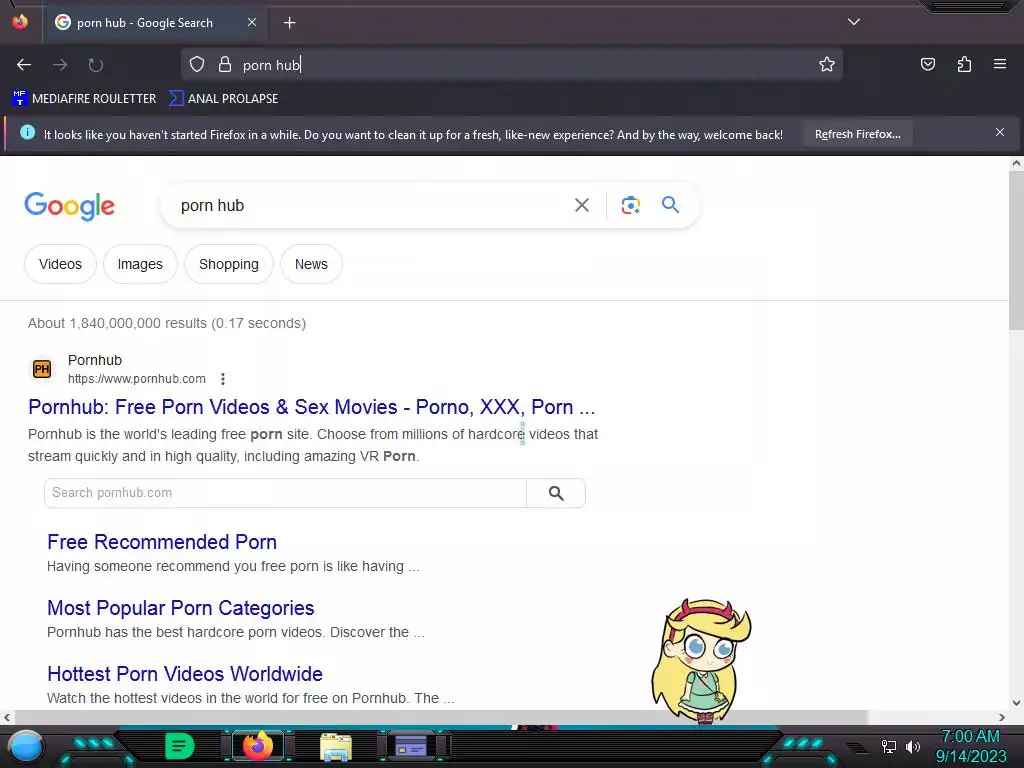
Task: Search by image with Google Lens
Action: pyautogui.click(x=630, y=205)
